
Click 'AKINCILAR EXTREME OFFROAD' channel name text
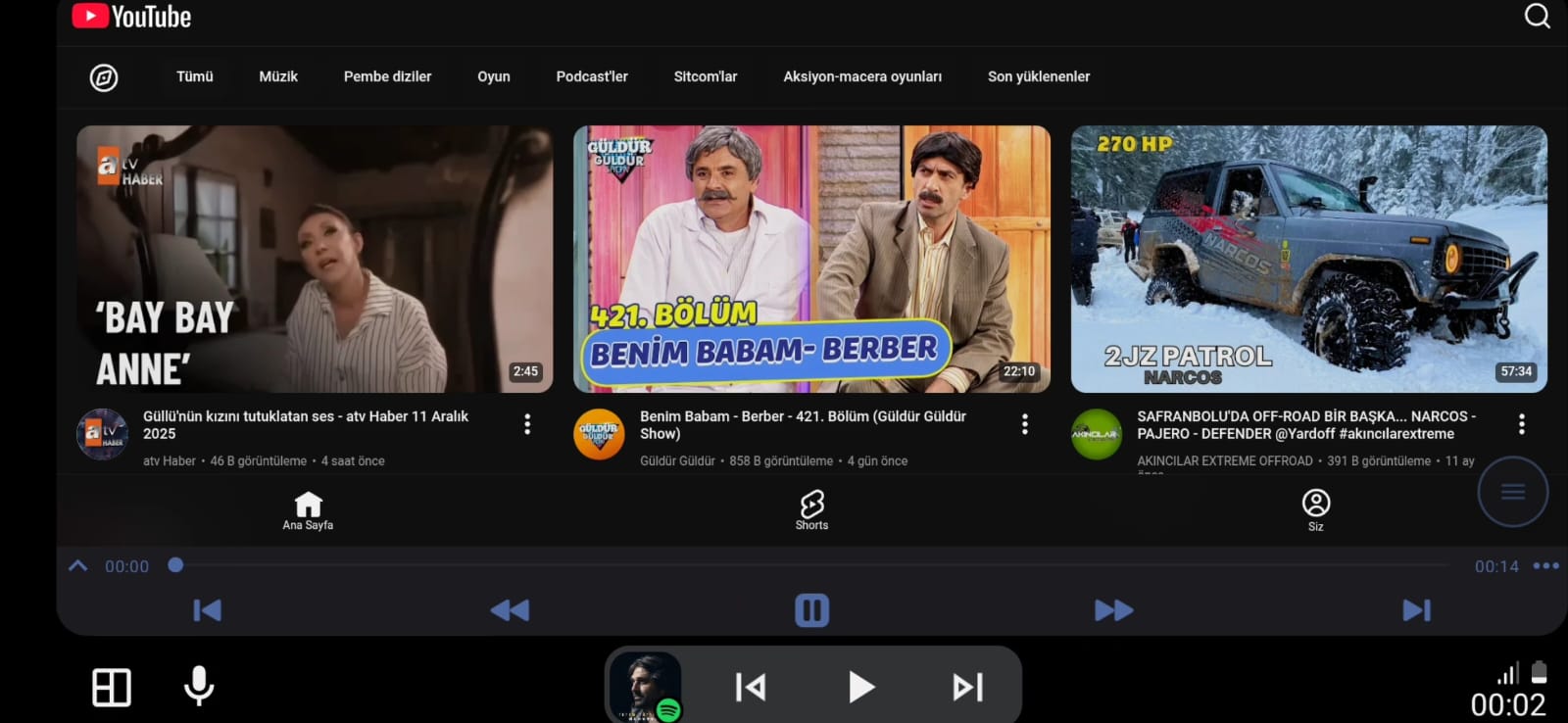click(1225, 460)
